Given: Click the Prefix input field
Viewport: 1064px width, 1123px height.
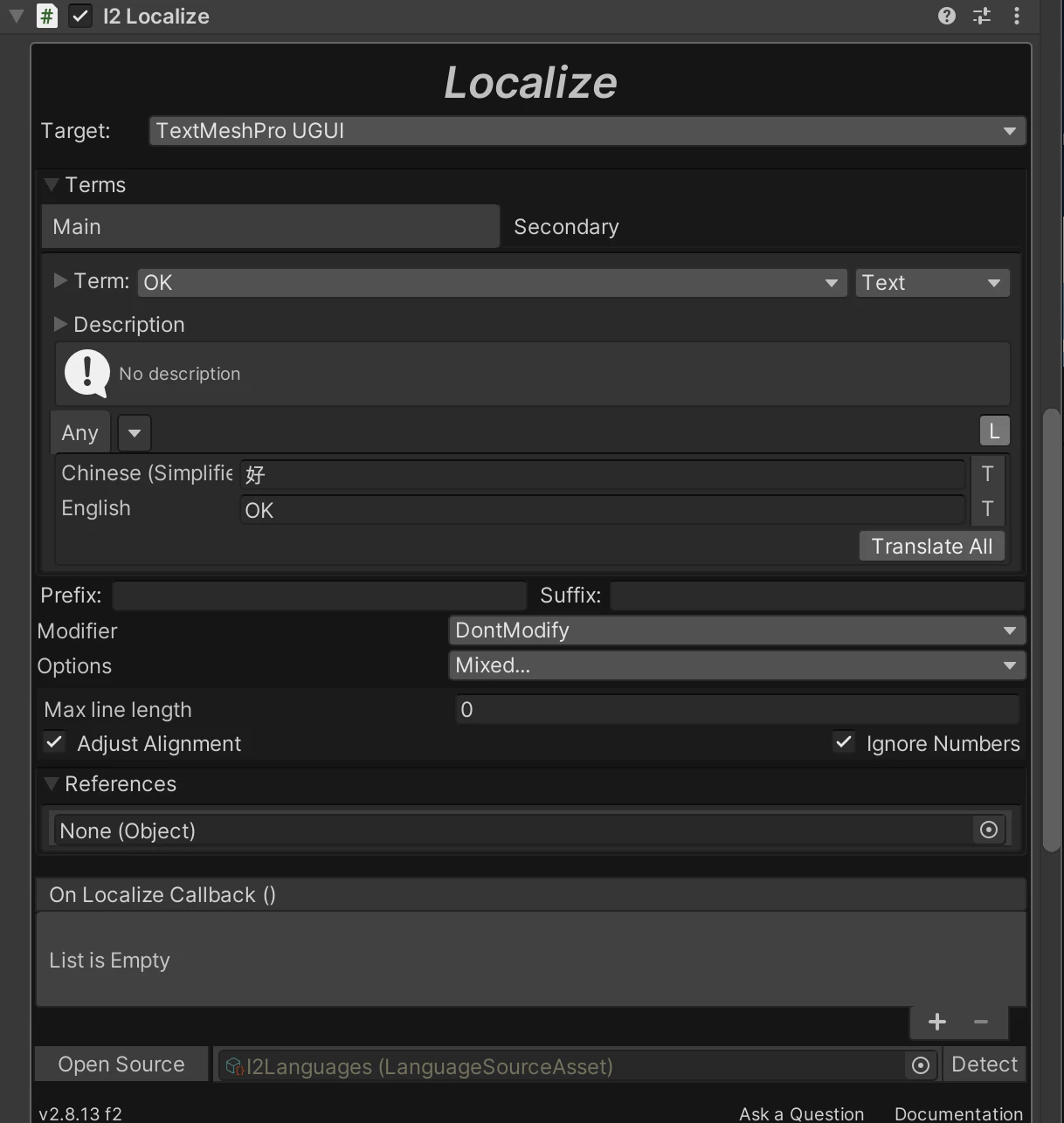Looking at the screenshot, I should [320, 596].
